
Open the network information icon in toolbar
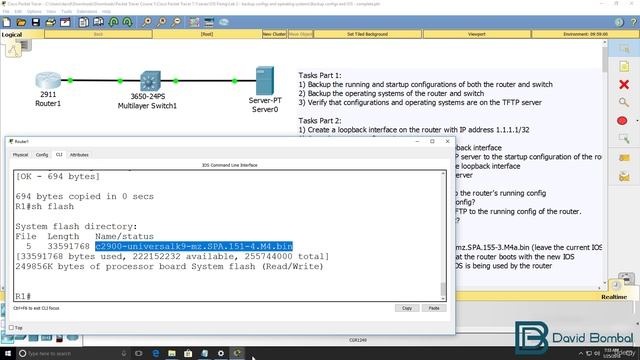click(619, 22)
